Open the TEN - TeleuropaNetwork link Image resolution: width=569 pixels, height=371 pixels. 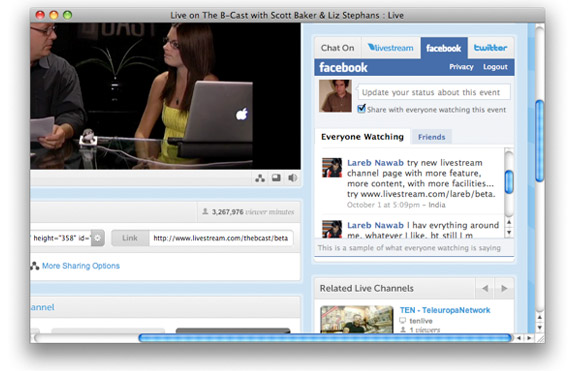click(445, 310)
